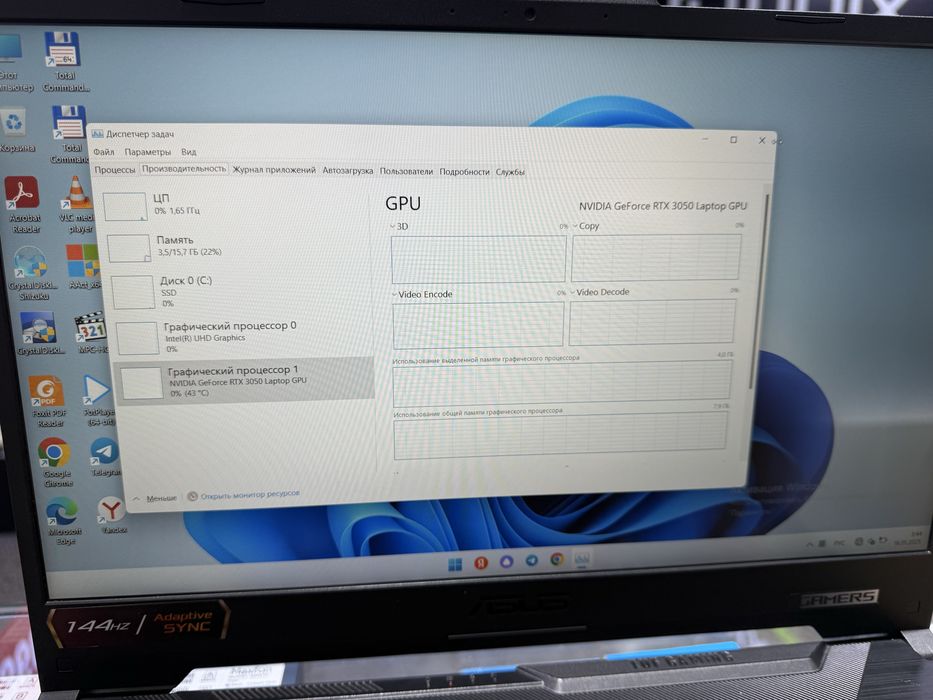Click the purple Alice assistant taskbar icon

coord(506,561)
